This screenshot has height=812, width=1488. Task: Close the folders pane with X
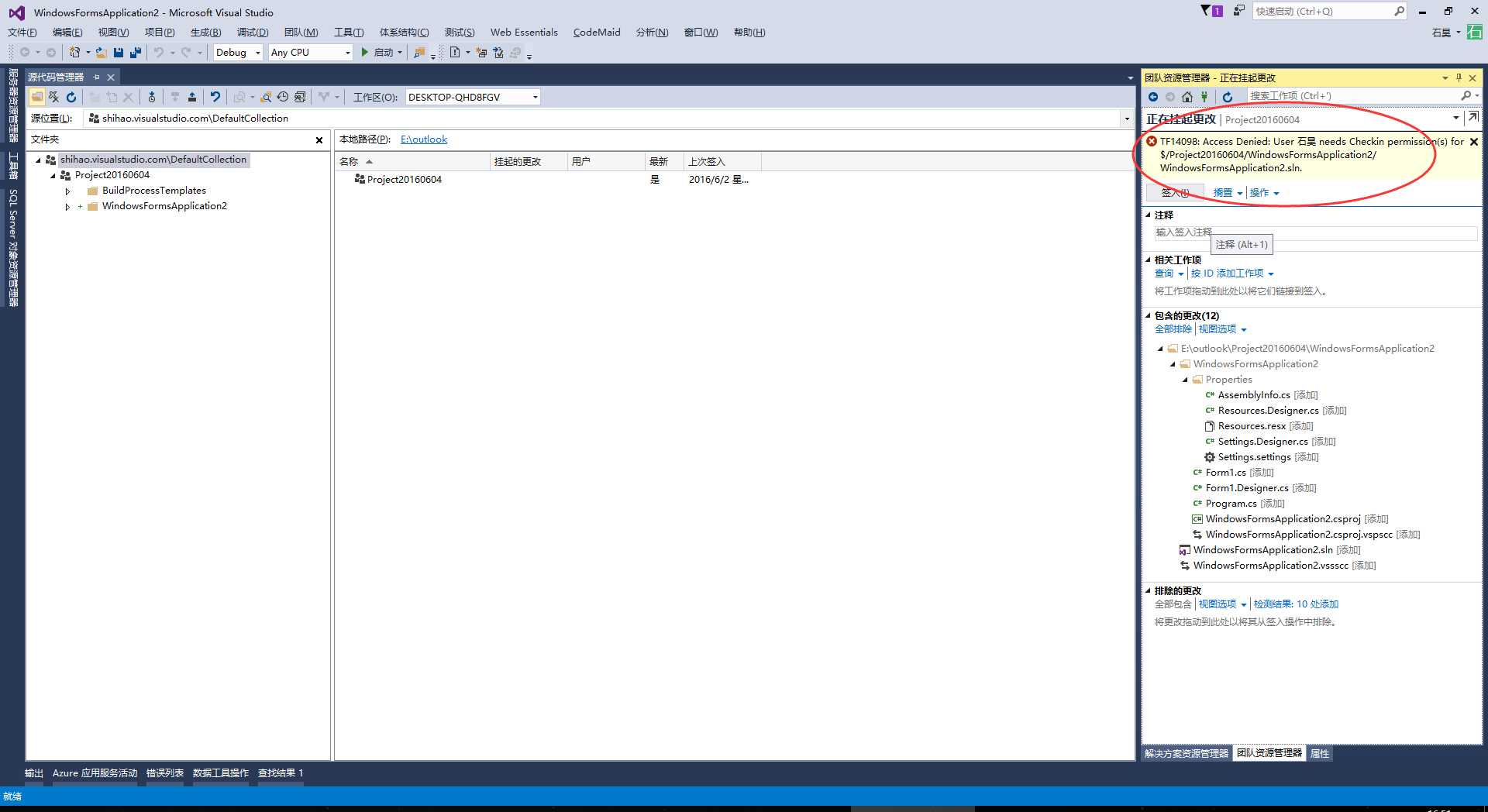coord(319,140)
